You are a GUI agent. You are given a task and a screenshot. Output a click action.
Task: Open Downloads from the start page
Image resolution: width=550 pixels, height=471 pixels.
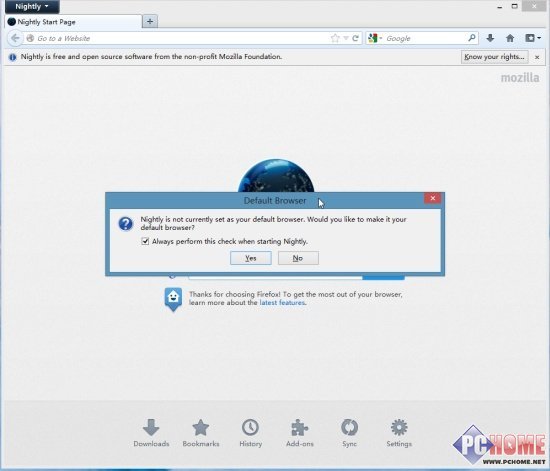(151, 433)
